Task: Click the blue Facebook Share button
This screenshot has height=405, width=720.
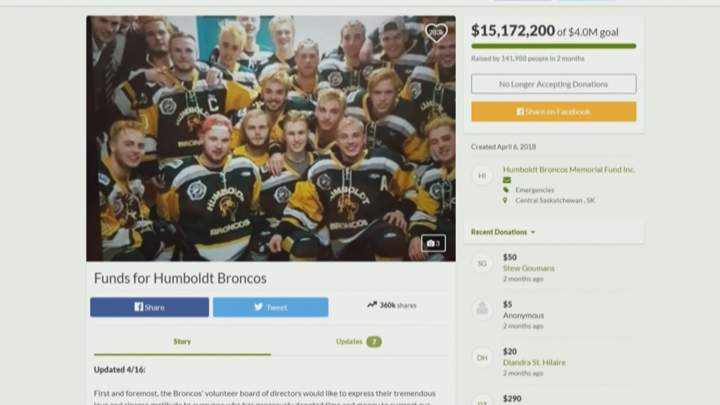Action: [149, 307]
